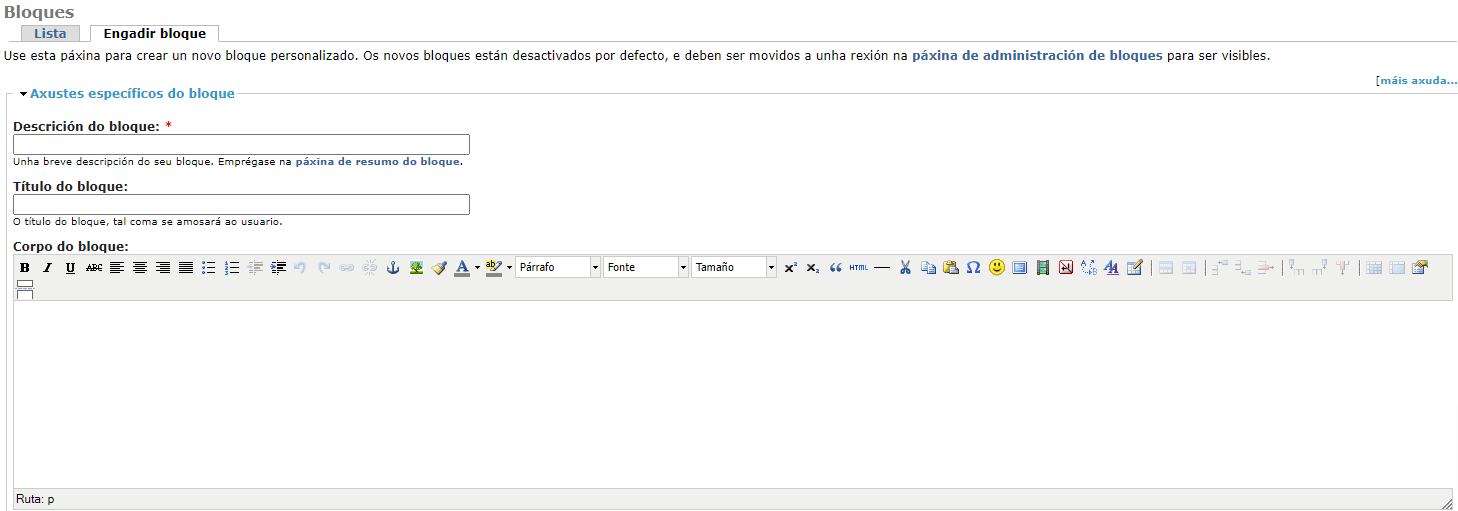
Task: Toggle fullscreen editor mode
Action: pos(1020,267)
